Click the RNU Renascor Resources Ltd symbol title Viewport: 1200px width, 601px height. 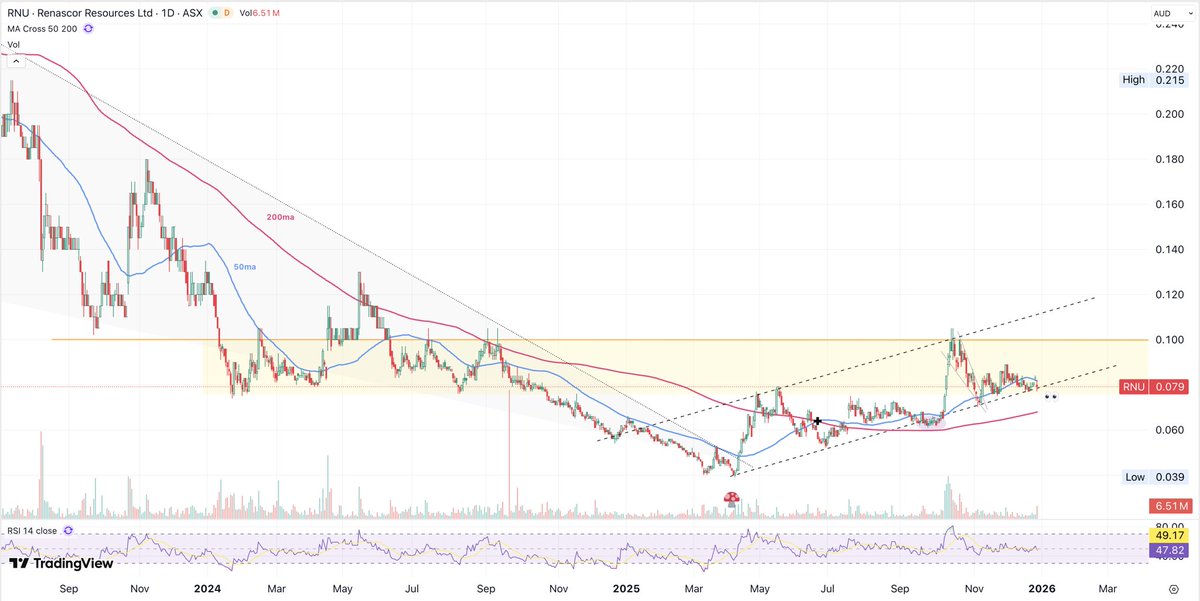pos(103,13)
